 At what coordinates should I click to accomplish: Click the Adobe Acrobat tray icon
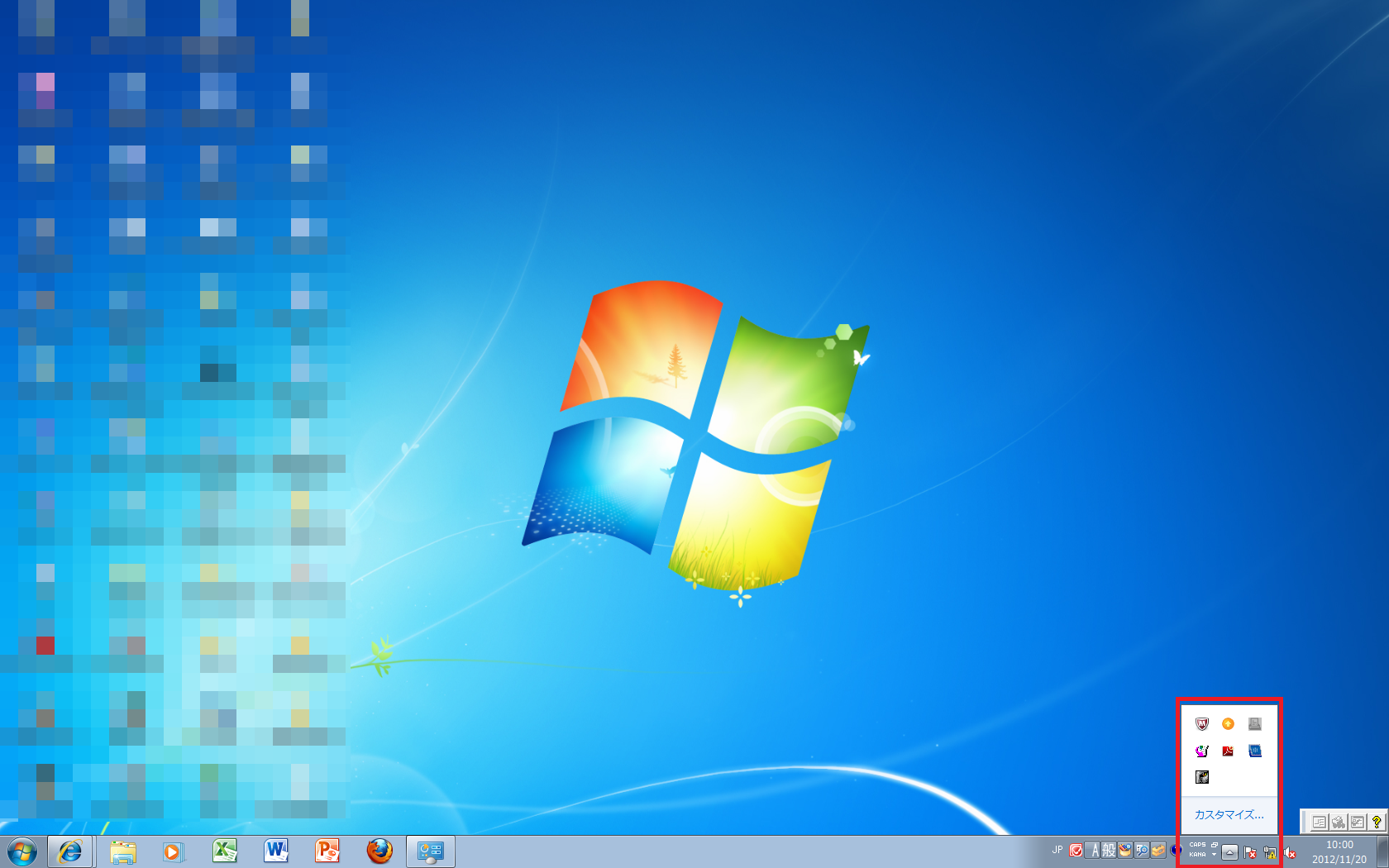(1228, 751)
